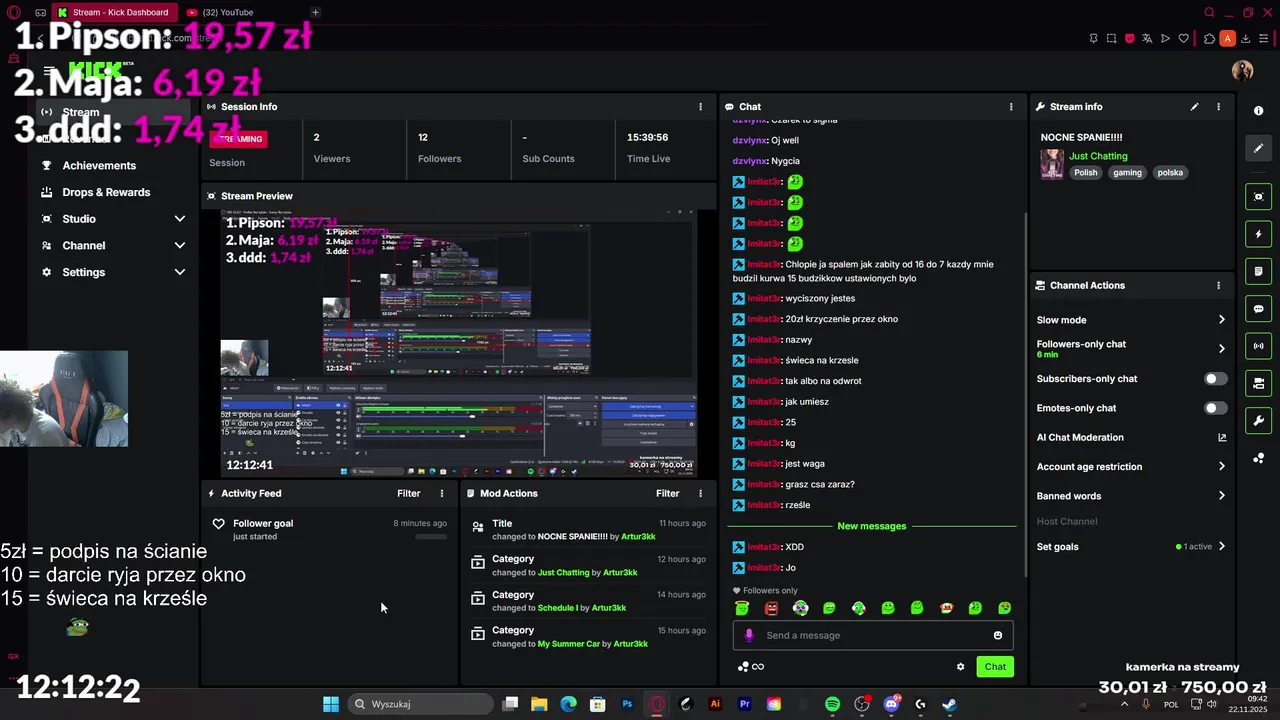Viewport: 1280px width, 720px height.
Task: Open Account age restriction chevron
Action: point(1221,466)
